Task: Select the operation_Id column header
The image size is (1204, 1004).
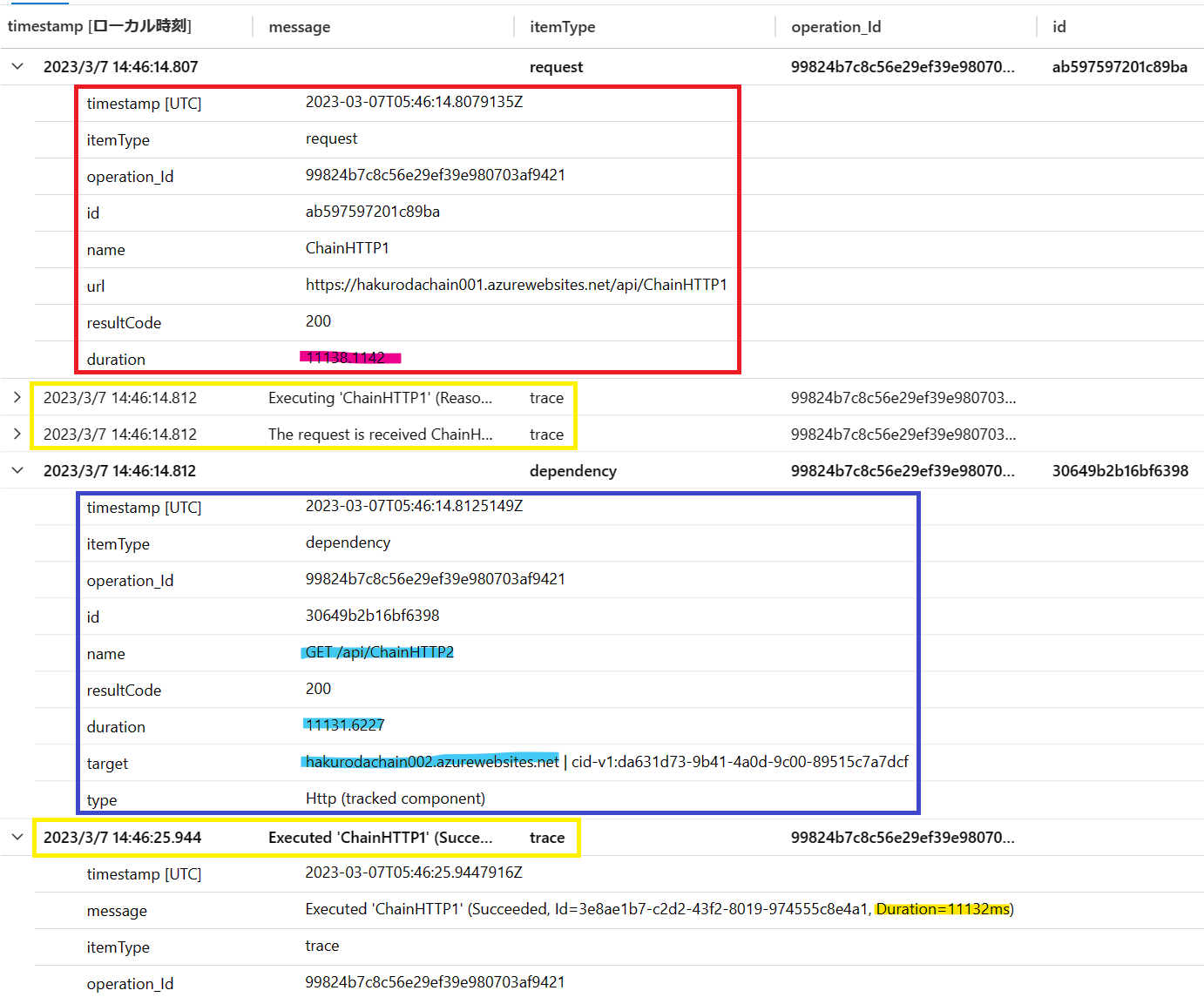Action: pos(835,27)
